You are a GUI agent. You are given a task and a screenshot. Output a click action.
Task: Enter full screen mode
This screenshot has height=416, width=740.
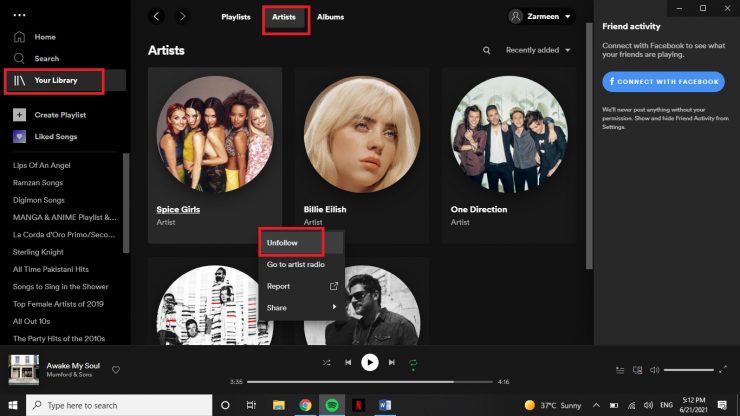[723, 370]
